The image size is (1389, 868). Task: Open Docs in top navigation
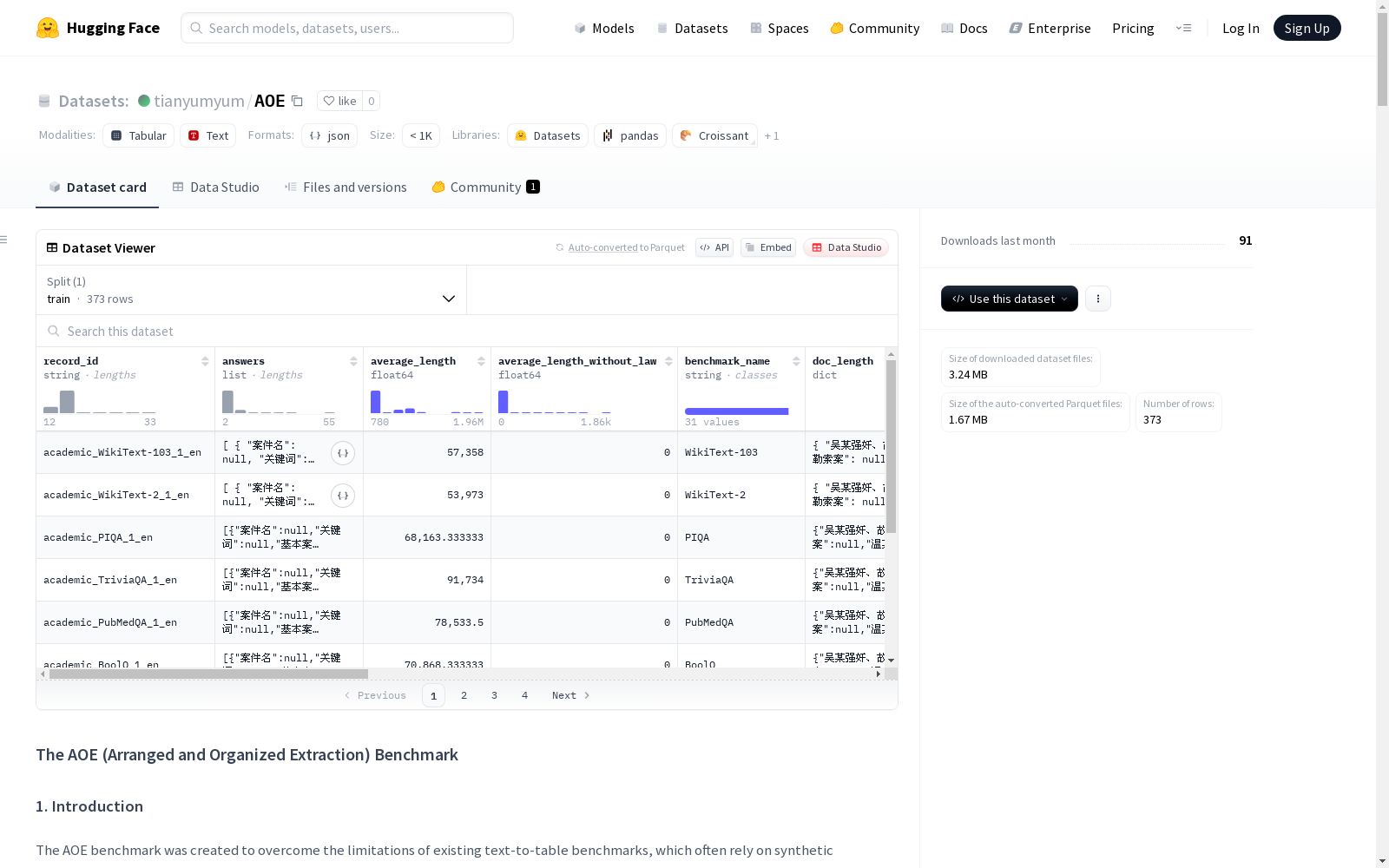click(964, 28)
